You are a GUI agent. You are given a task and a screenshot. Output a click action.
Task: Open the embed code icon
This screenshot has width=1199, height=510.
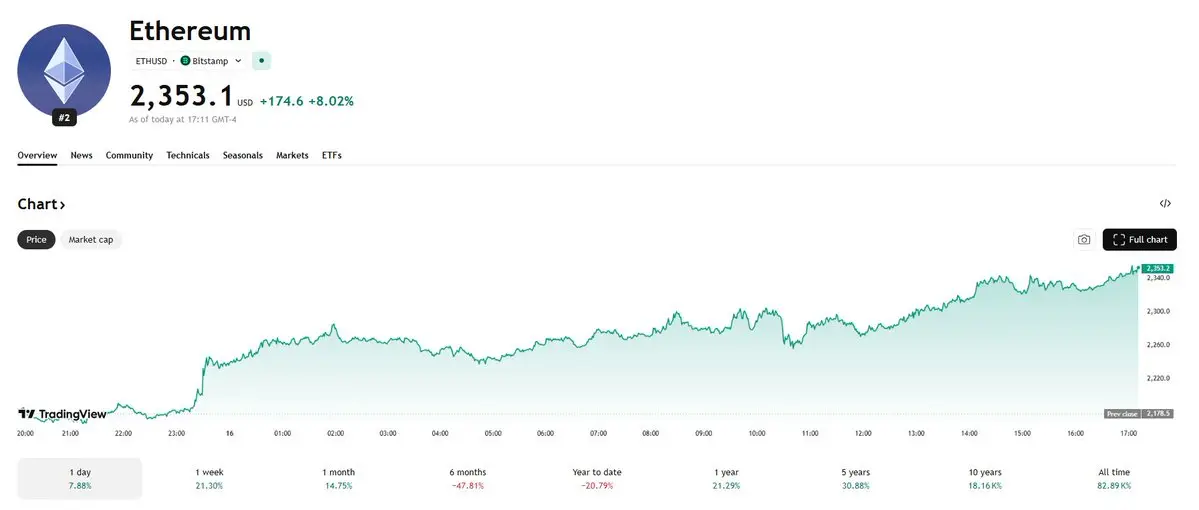coord(1165,204)
